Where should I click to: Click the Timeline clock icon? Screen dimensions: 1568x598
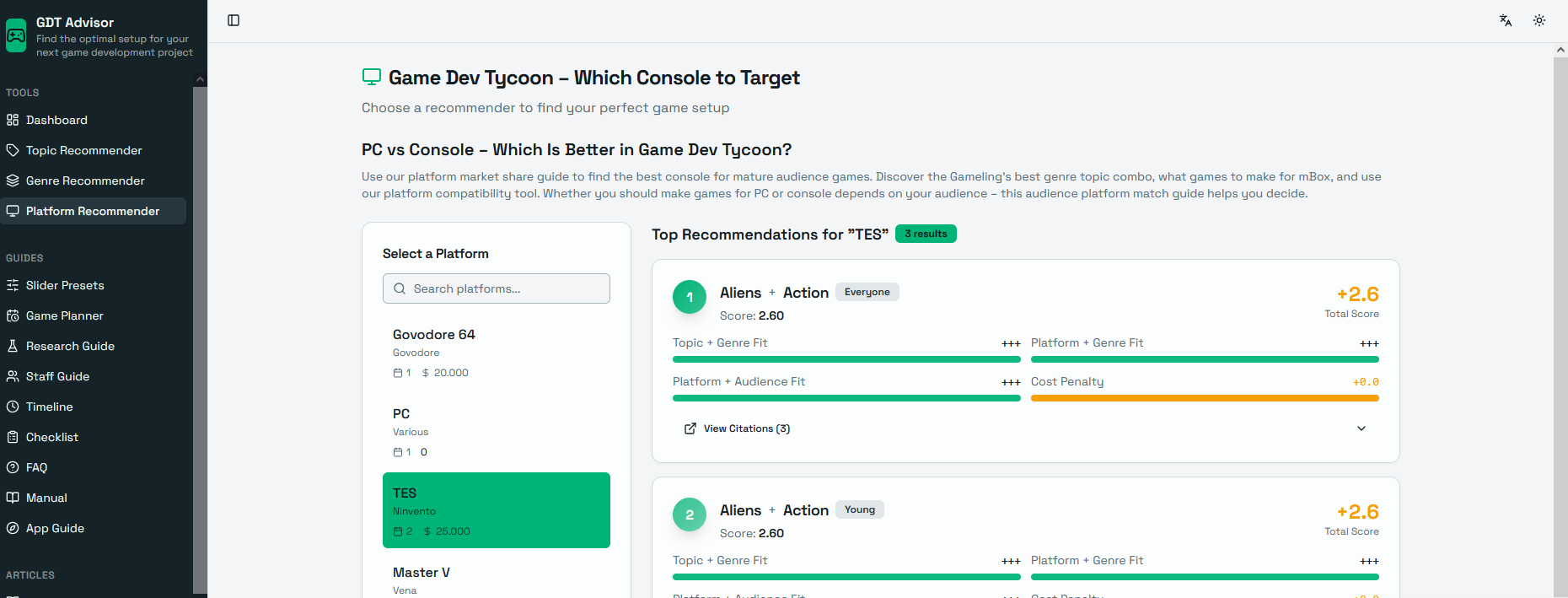point(13,407)
